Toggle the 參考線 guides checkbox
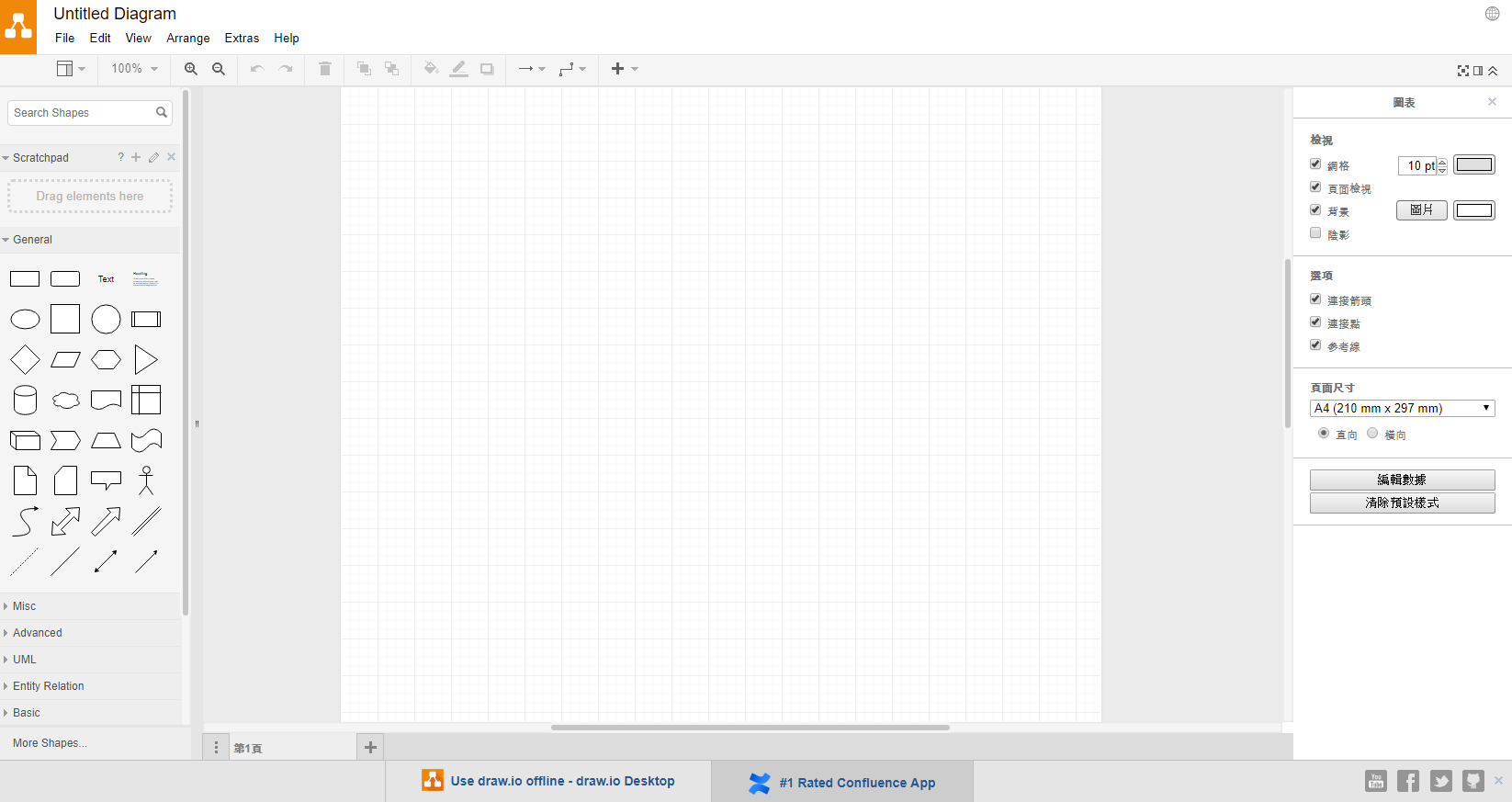This screenshot has width=1512, height=802. click(x=1315, y=345)
